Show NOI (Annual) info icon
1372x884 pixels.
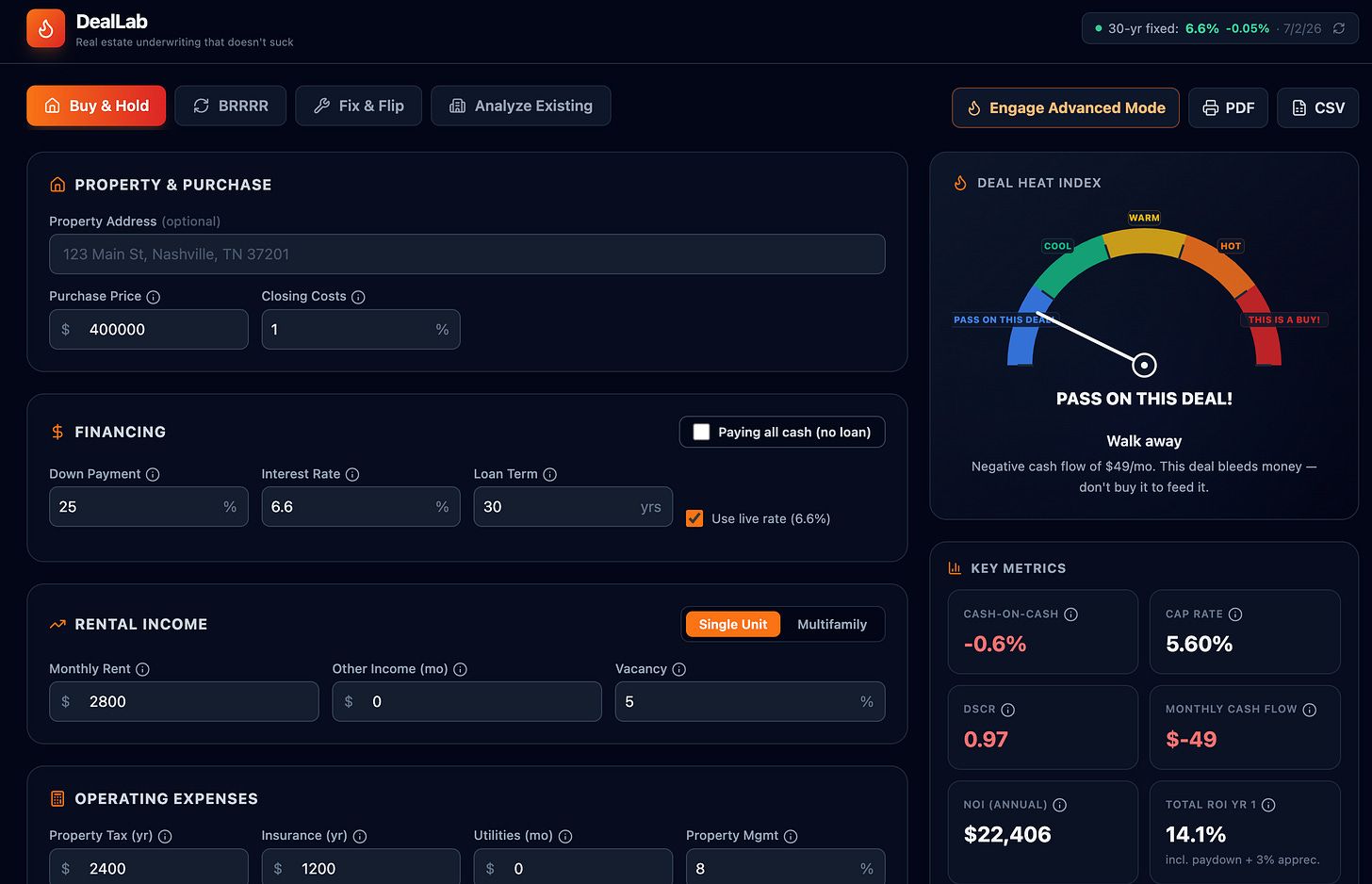coord(1059,805)
